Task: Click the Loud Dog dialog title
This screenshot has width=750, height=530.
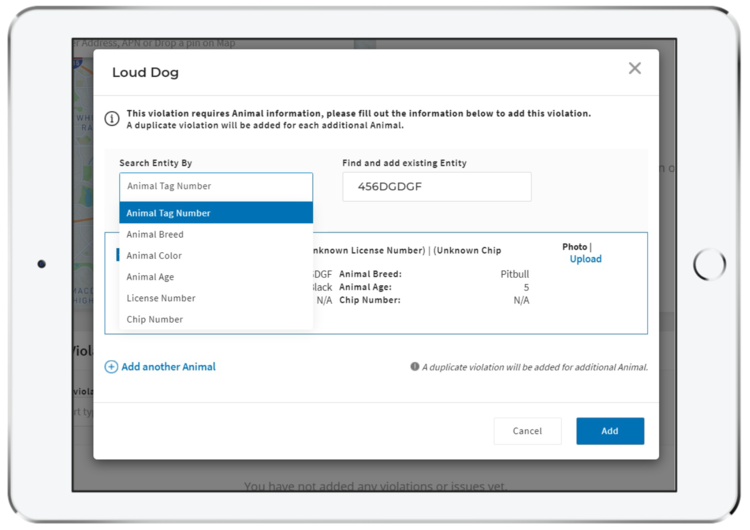Action: click(145, 73)
